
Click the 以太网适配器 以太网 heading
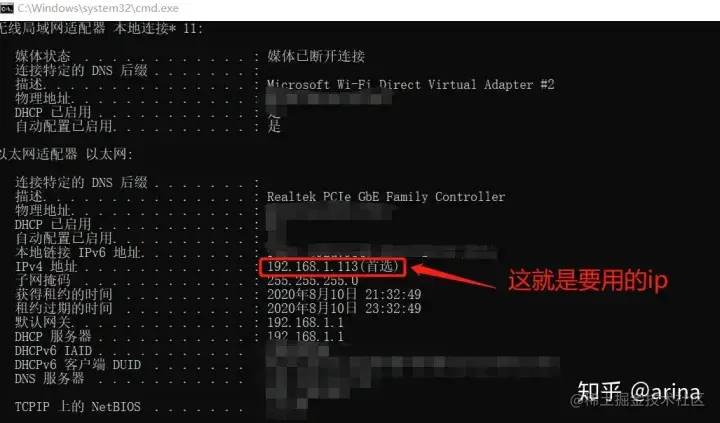[x=66, y=154]
